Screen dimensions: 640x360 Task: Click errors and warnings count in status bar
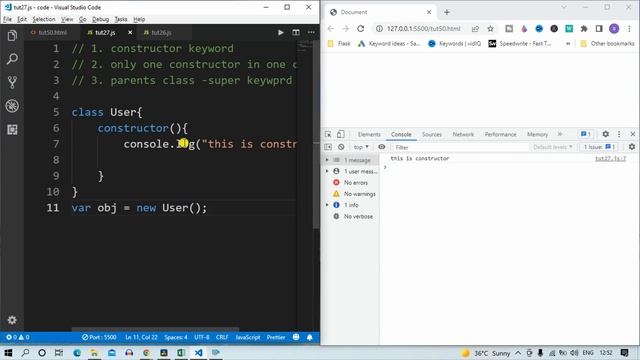(18, 337)
